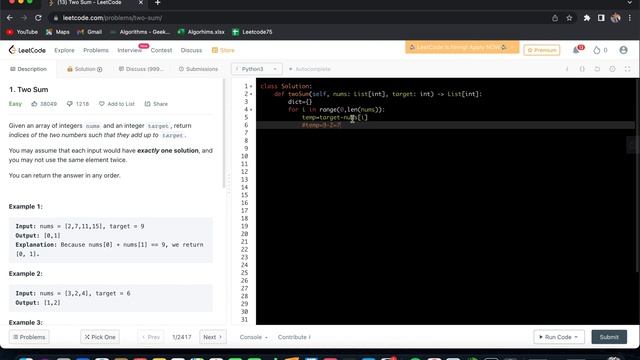
Task: Enter fullscreen editor mode icon
Action: (627, 69)
